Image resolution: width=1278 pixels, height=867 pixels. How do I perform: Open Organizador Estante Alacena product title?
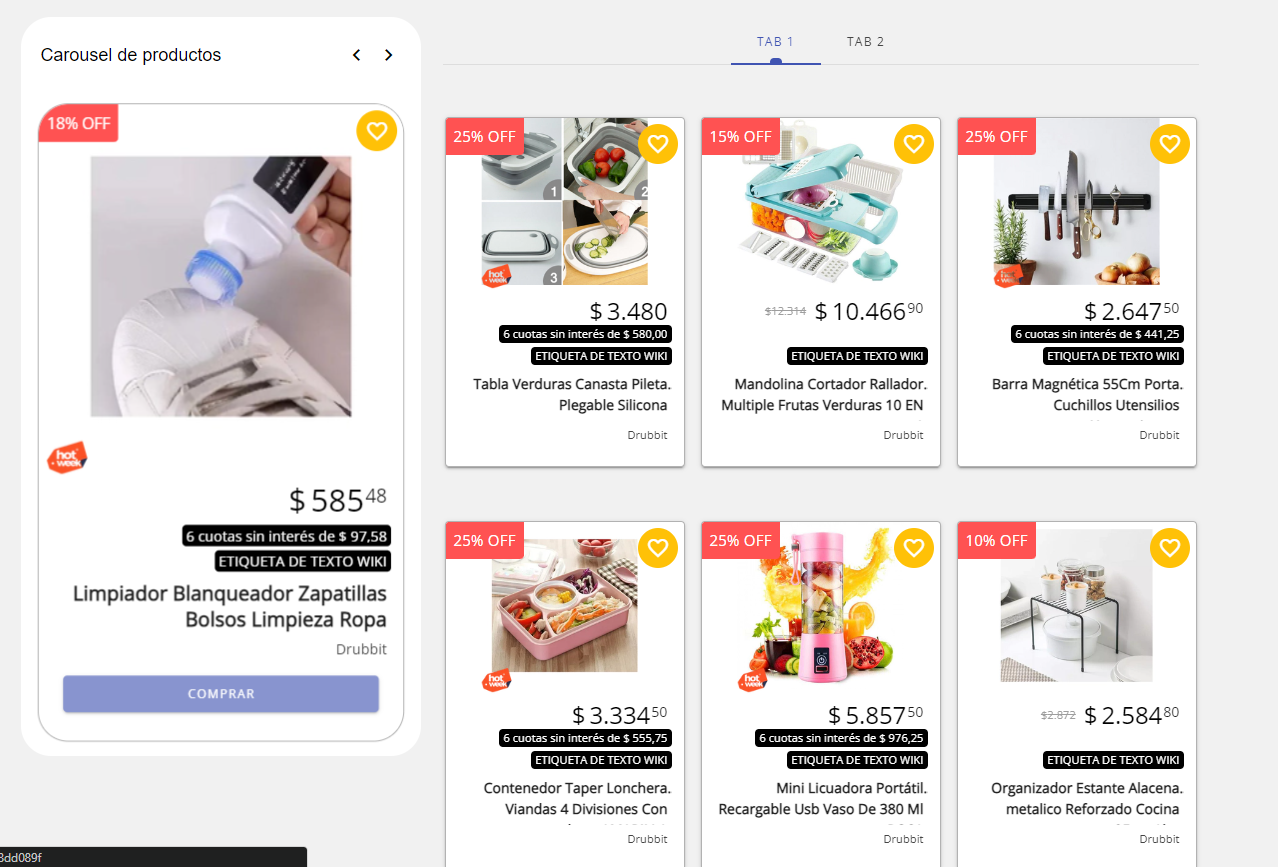tap(1084, 798)
